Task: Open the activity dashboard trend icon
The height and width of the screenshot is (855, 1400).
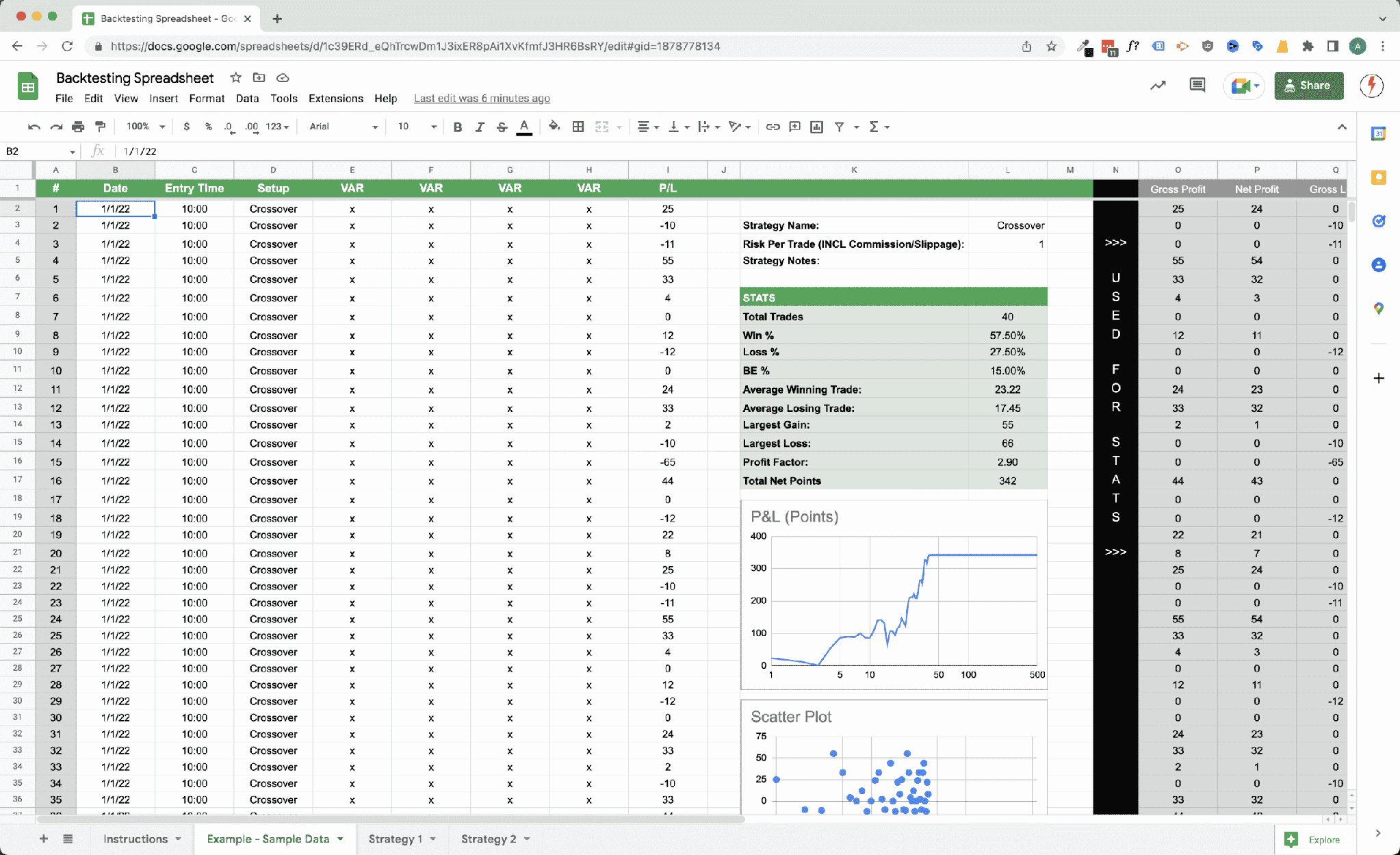Action: [x=1158, y=86]
